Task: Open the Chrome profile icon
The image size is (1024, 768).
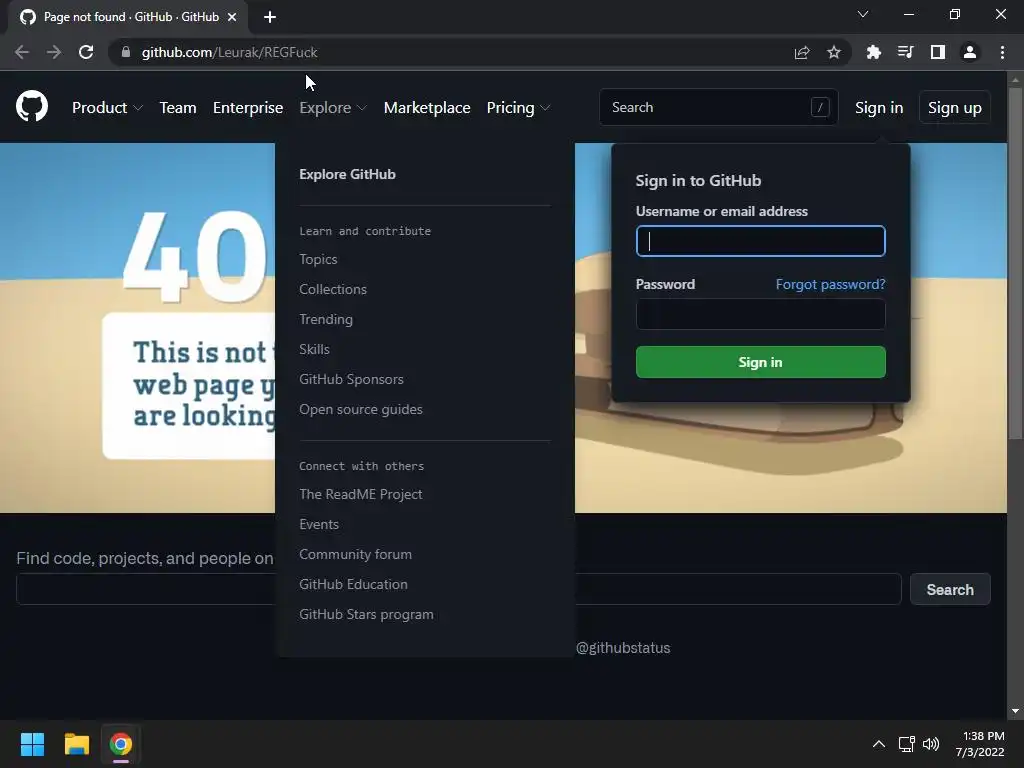Action: (970, 52)
